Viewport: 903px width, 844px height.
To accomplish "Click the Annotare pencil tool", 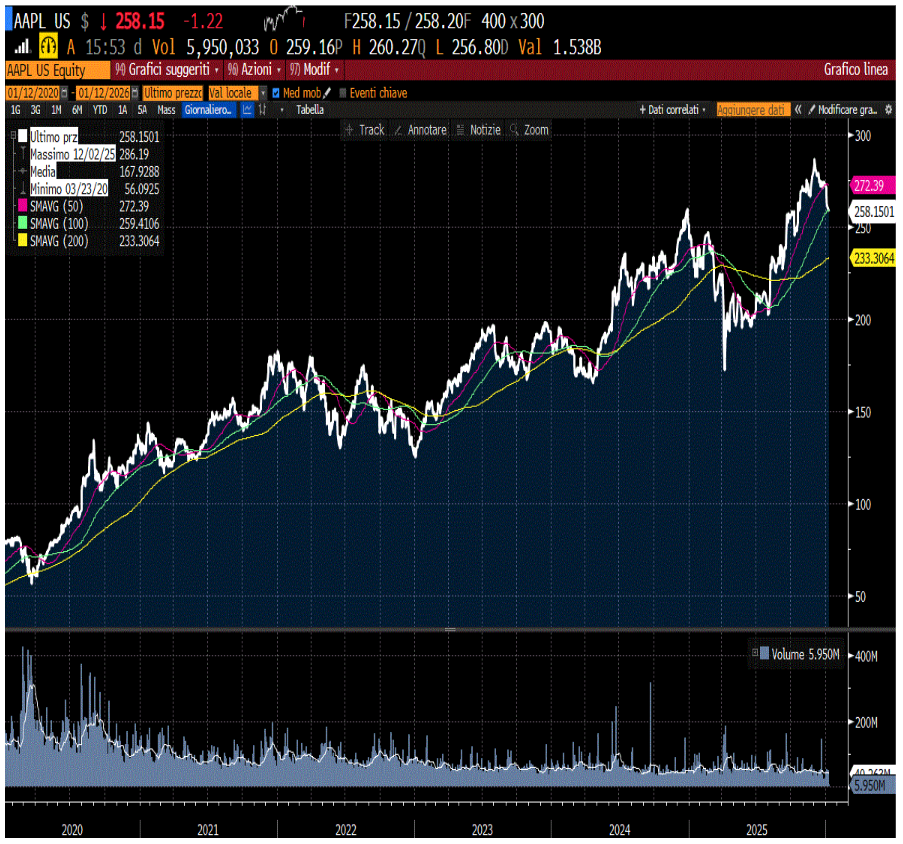I will [x=421, y=130].
